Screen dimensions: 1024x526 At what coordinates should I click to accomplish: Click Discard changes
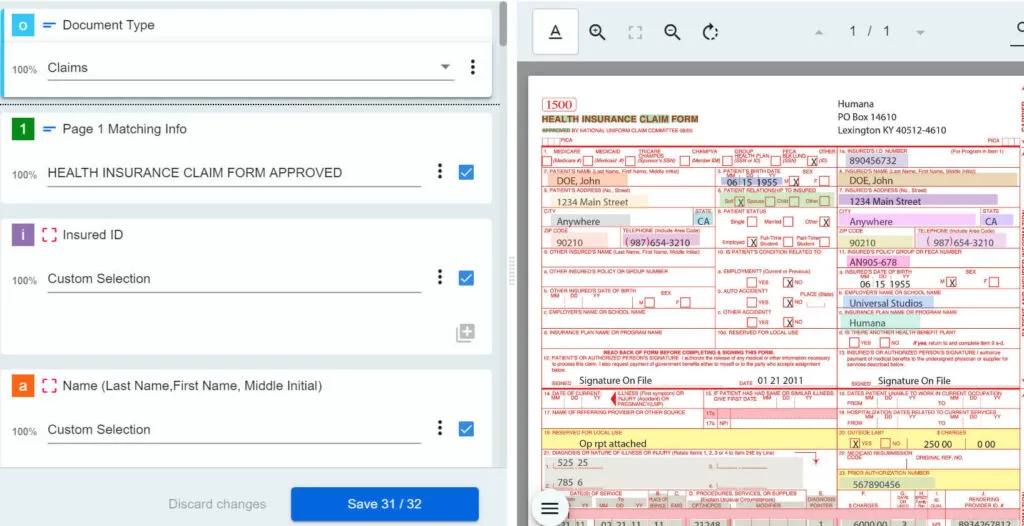(217, 504)
